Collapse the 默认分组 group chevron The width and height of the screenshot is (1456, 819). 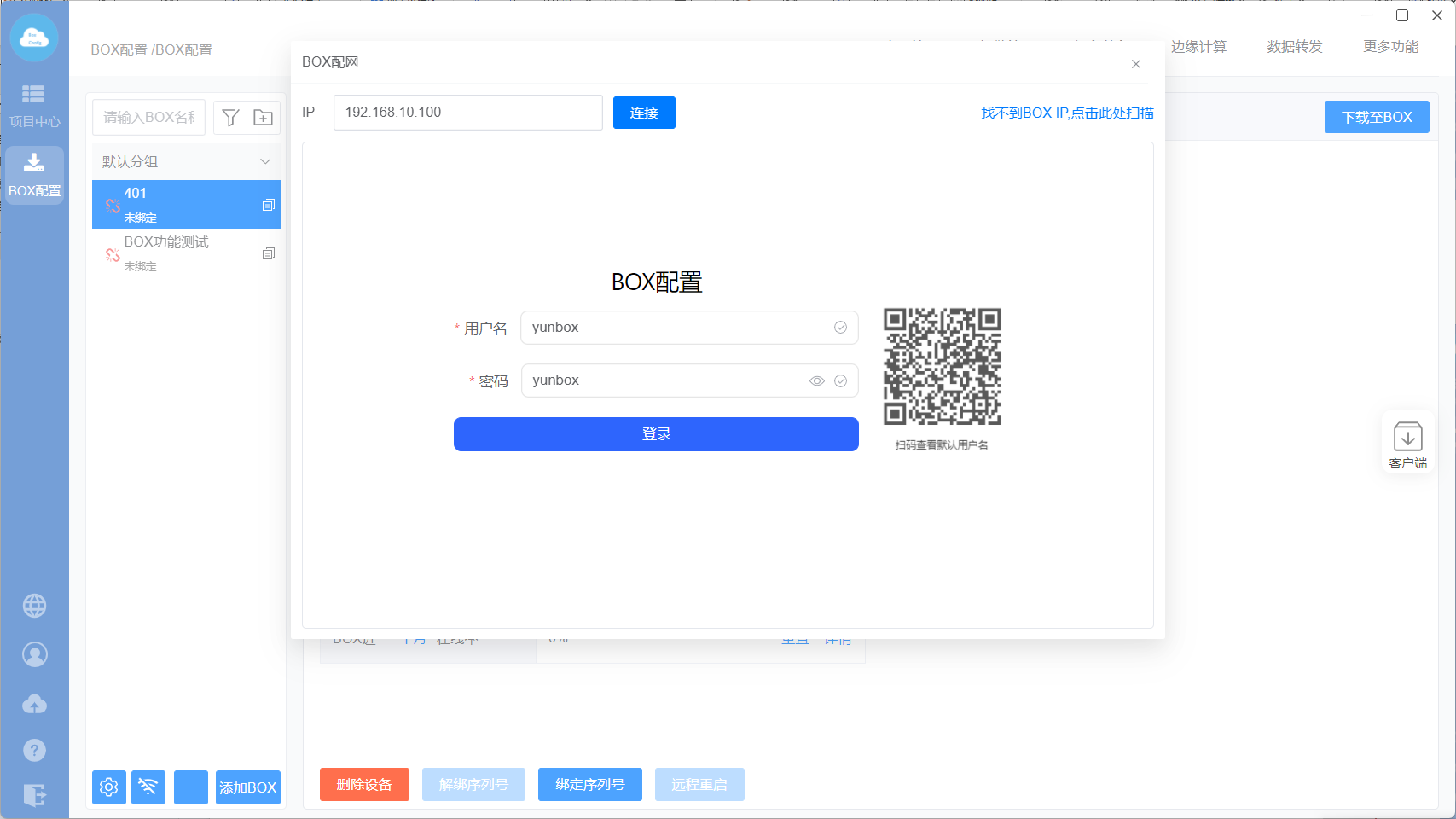tap(265, 161)
